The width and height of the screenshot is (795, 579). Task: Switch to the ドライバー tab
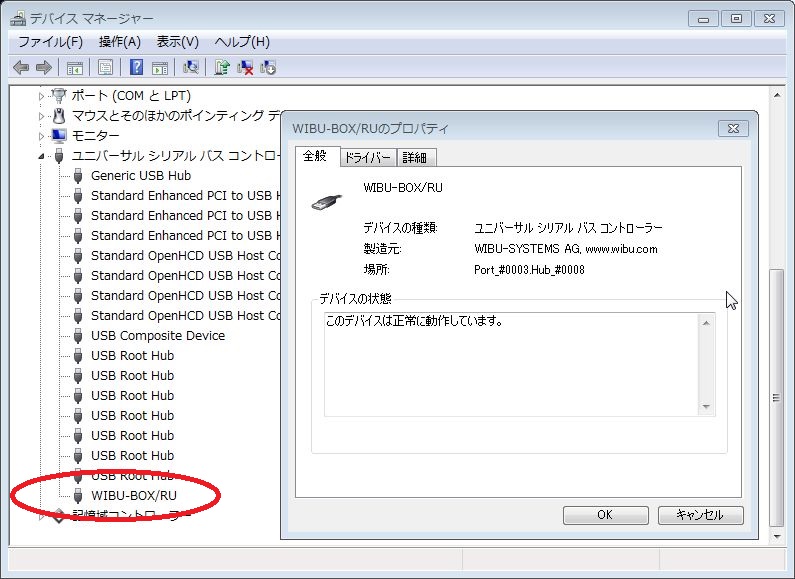pyautogui.click(x=368, y=158)
